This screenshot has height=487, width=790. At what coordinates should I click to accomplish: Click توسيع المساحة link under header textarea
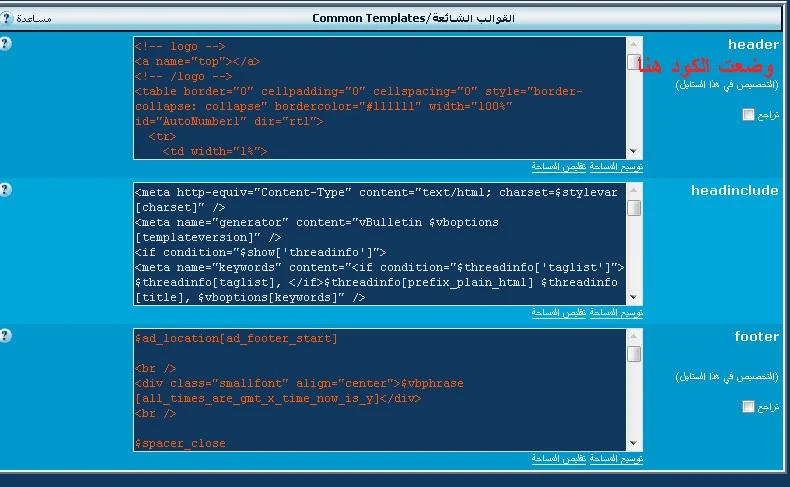[x=616, y=167]
